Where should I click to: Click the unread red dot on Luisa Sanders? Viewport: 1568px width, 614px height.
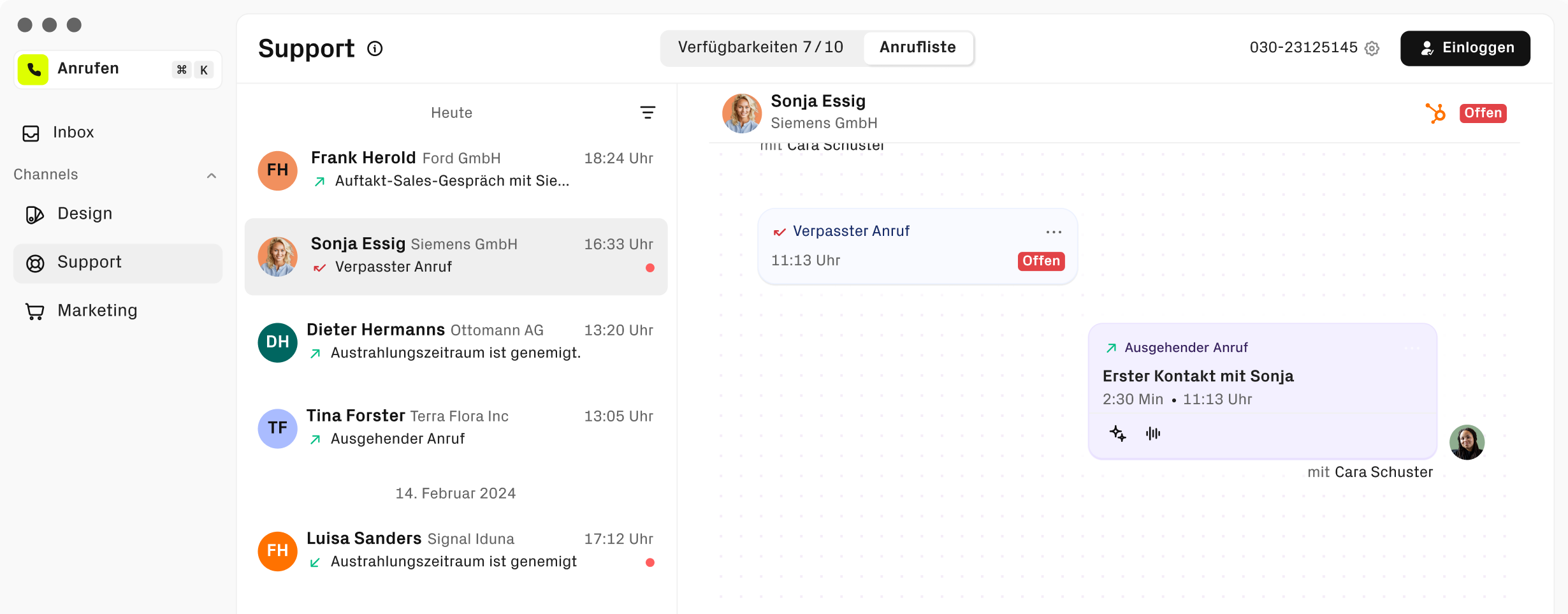(650, 563)
